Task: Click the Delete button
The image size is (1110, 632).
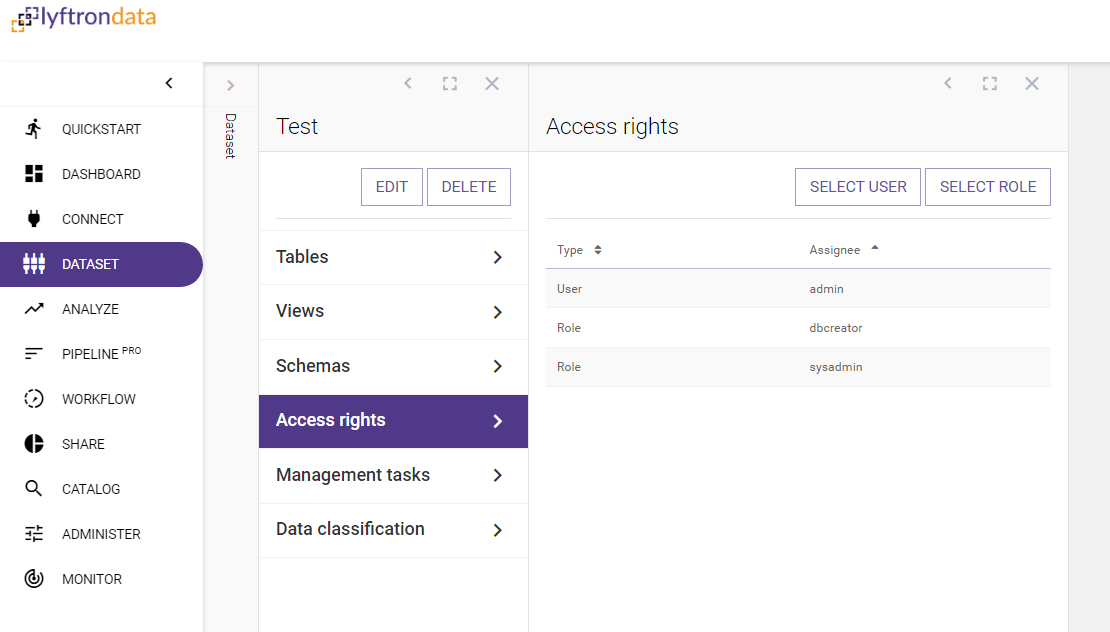Action: point(469,187)
